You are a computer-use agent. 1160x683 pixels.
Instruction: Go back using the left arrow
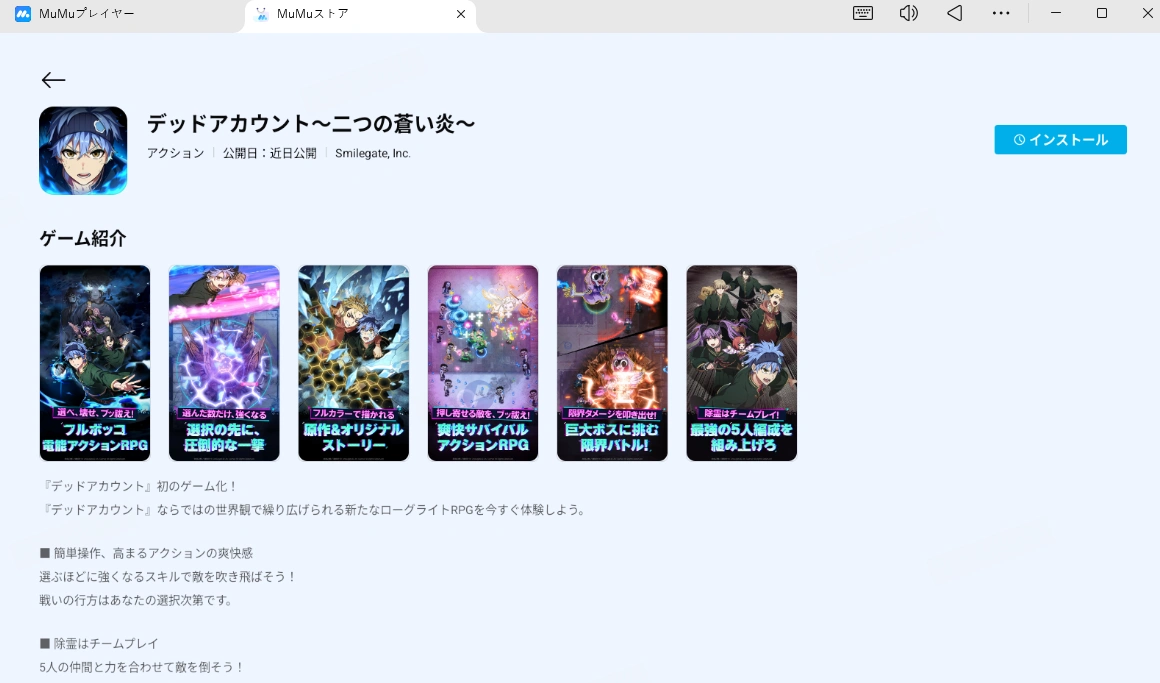[x=53, y=80]
